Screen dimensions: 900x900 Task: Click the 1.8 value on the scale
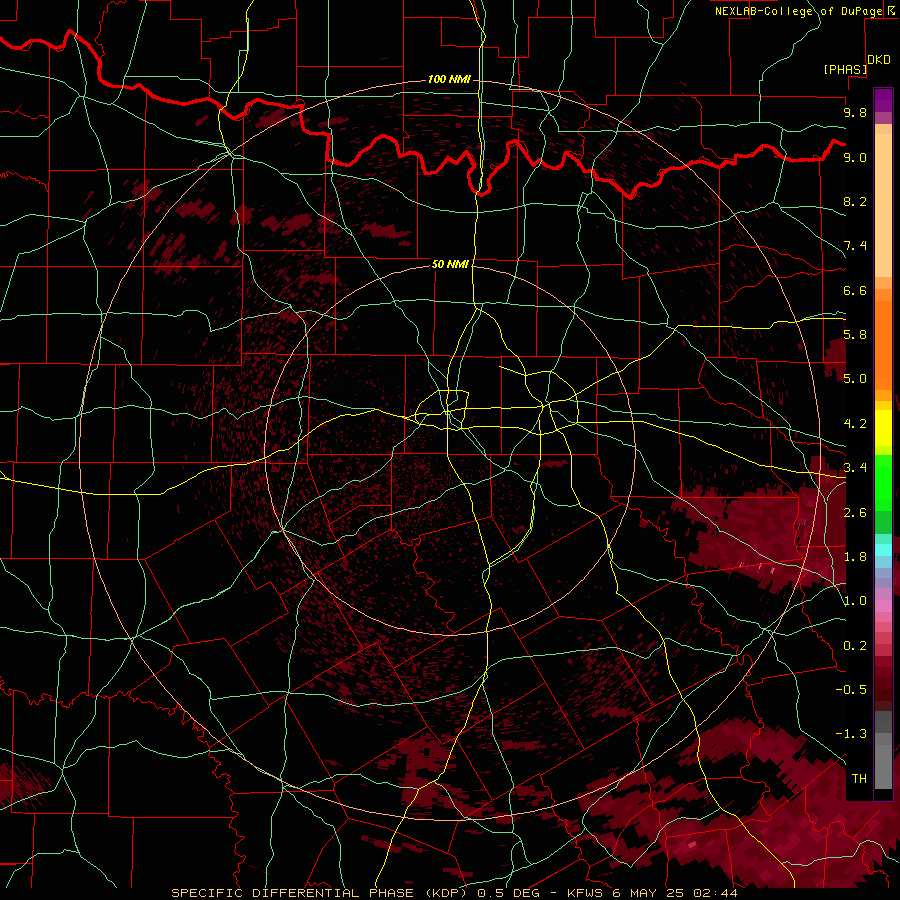point(855,556)
